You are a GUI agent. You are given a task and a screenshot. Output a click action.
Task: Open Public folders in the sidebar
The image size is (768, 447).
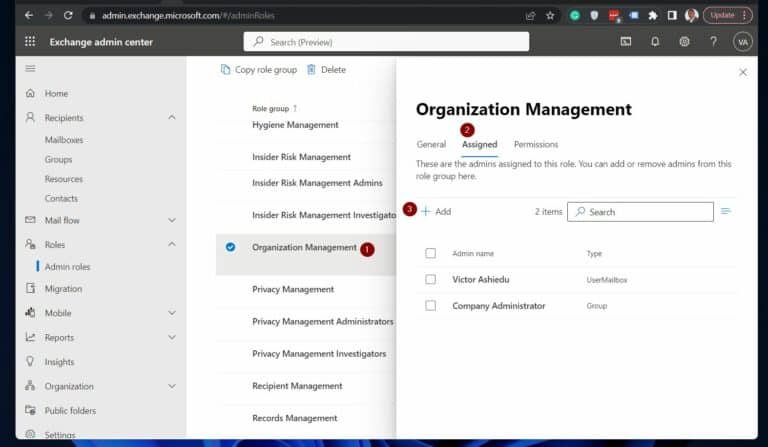(70, 411)
